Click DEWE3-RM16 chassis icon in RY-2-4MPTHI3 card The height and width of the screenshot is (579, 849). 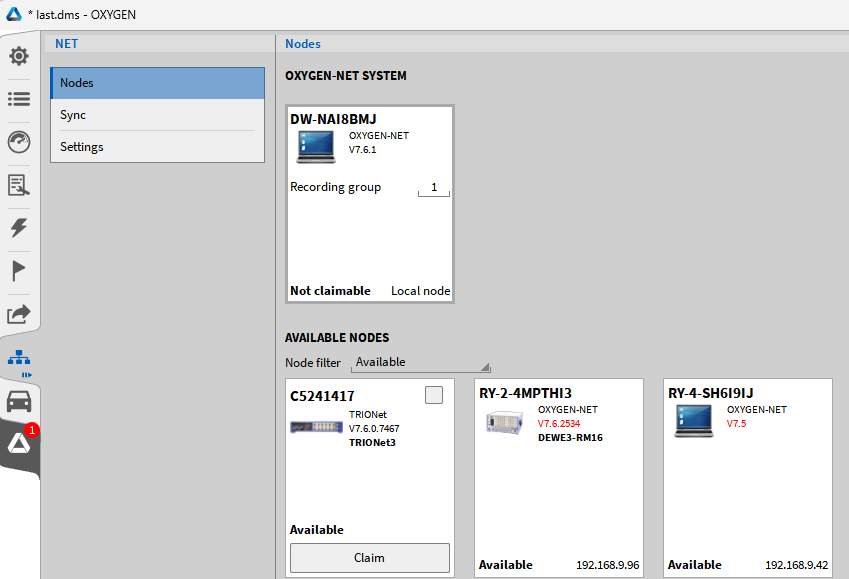coord(505,422)
